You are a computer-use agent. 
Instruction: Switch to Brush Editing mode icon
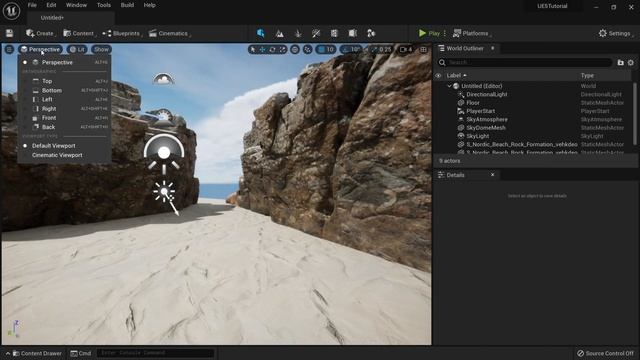pos(371,33)
